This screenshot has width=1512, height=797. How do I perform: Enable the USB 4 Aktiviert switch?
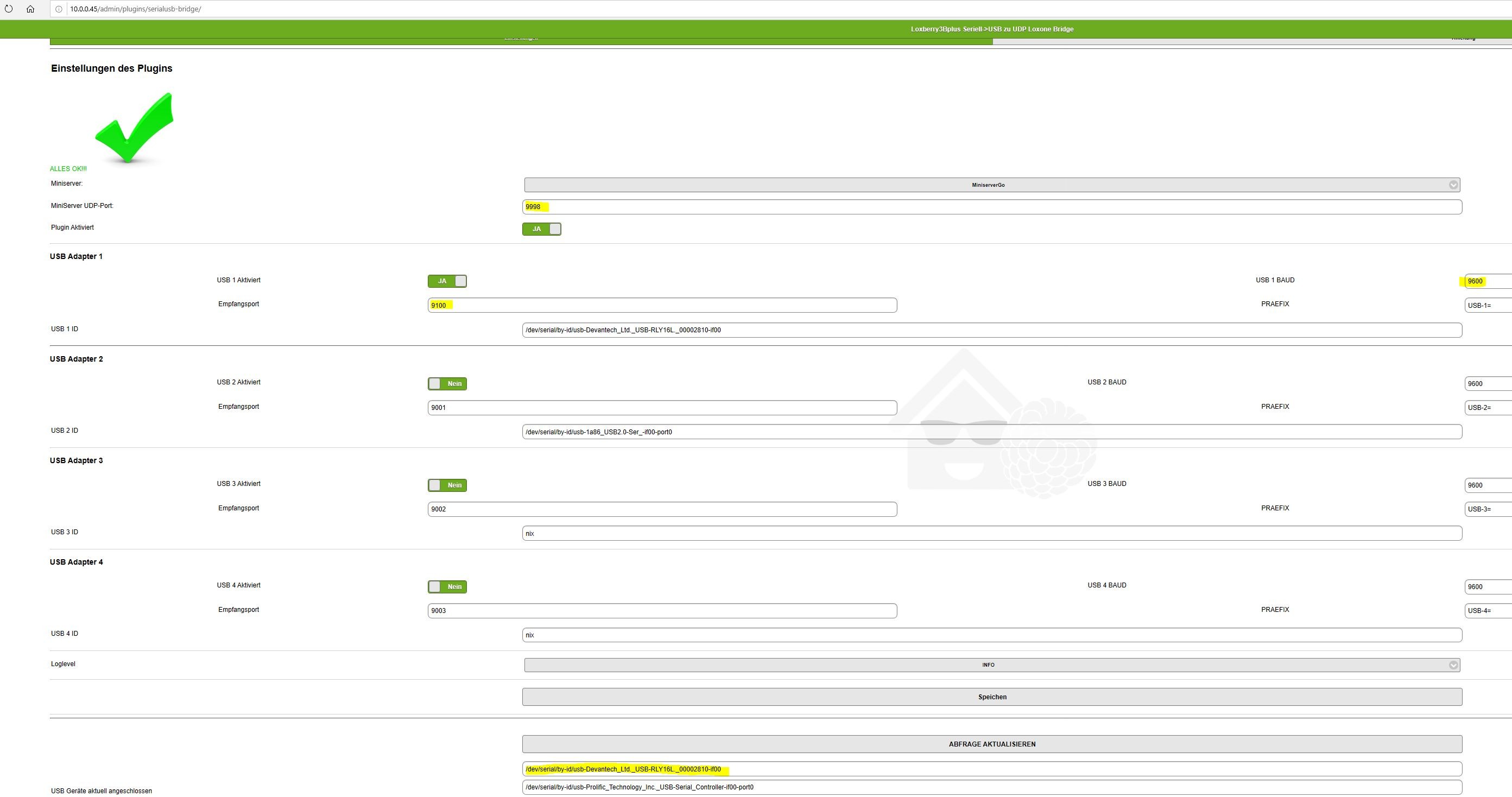447,587
